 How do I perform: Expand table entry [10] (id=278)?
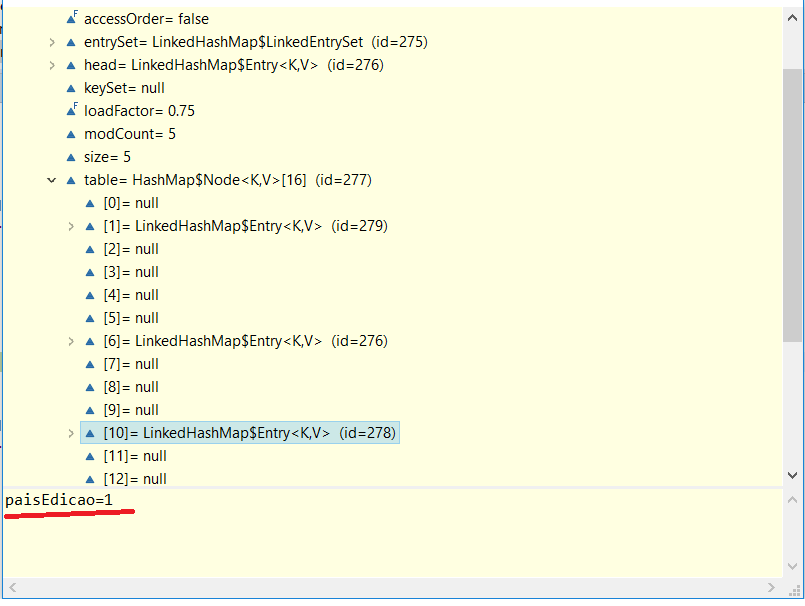(x=71, y=433)
